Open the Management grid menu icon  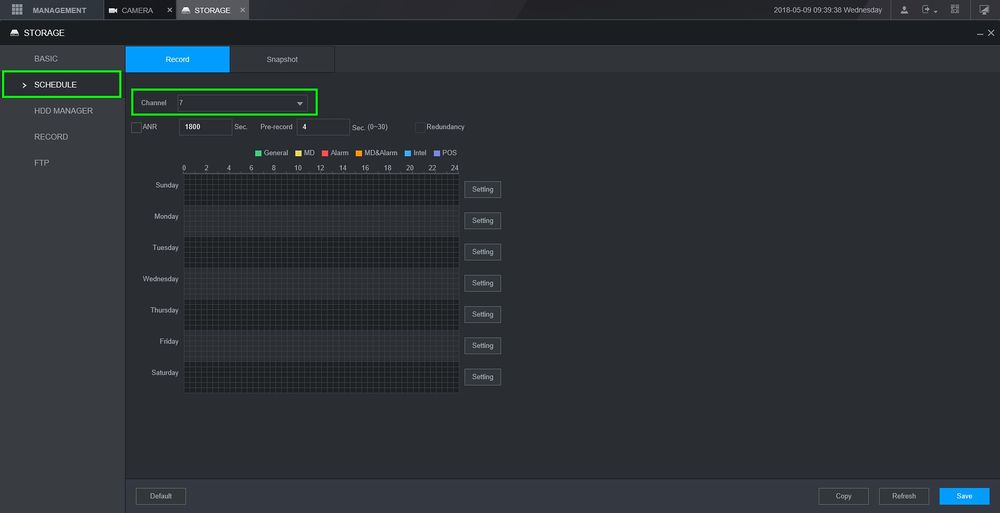[x=17, y=10]
